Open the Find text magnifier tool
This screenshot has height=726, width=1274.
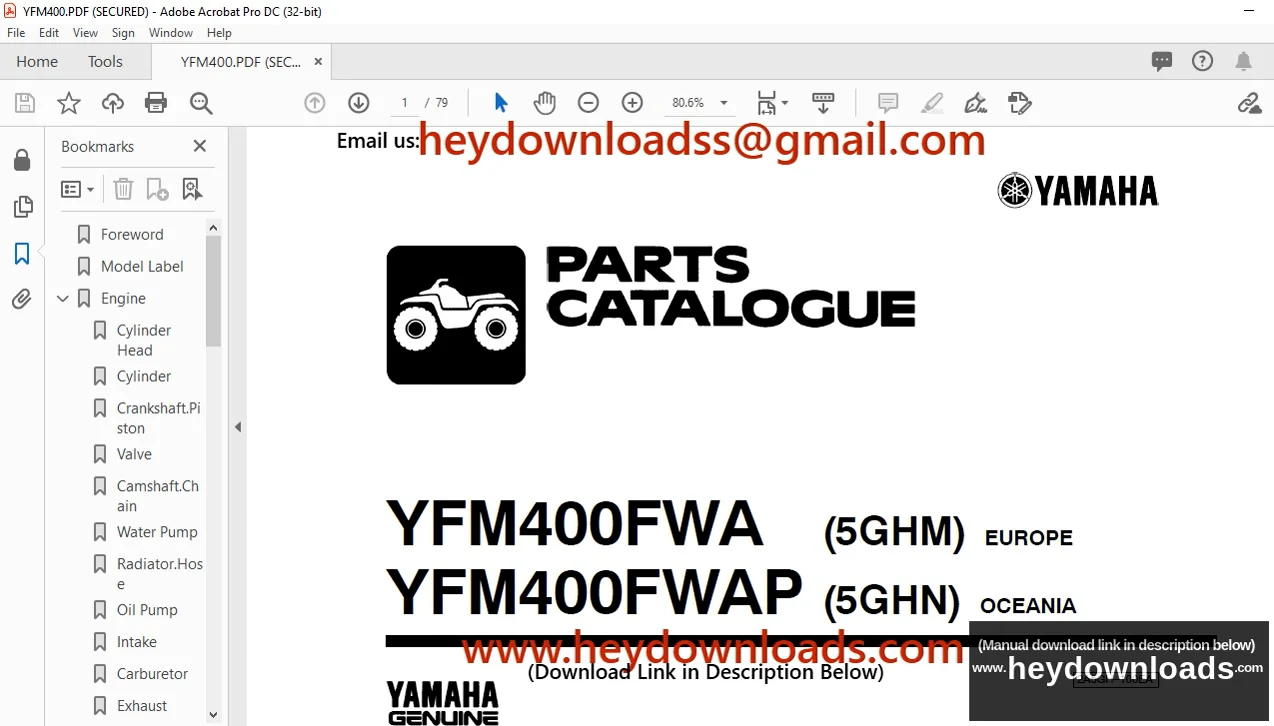pyautogui.click(x=201, y=103)
